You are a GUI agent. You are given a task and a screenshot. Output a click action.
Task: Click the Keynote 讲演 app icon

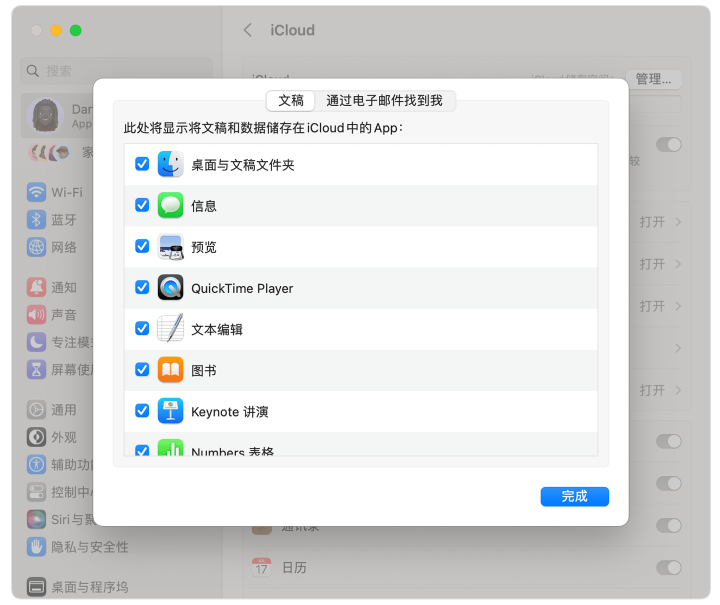[x=170, y=411]
